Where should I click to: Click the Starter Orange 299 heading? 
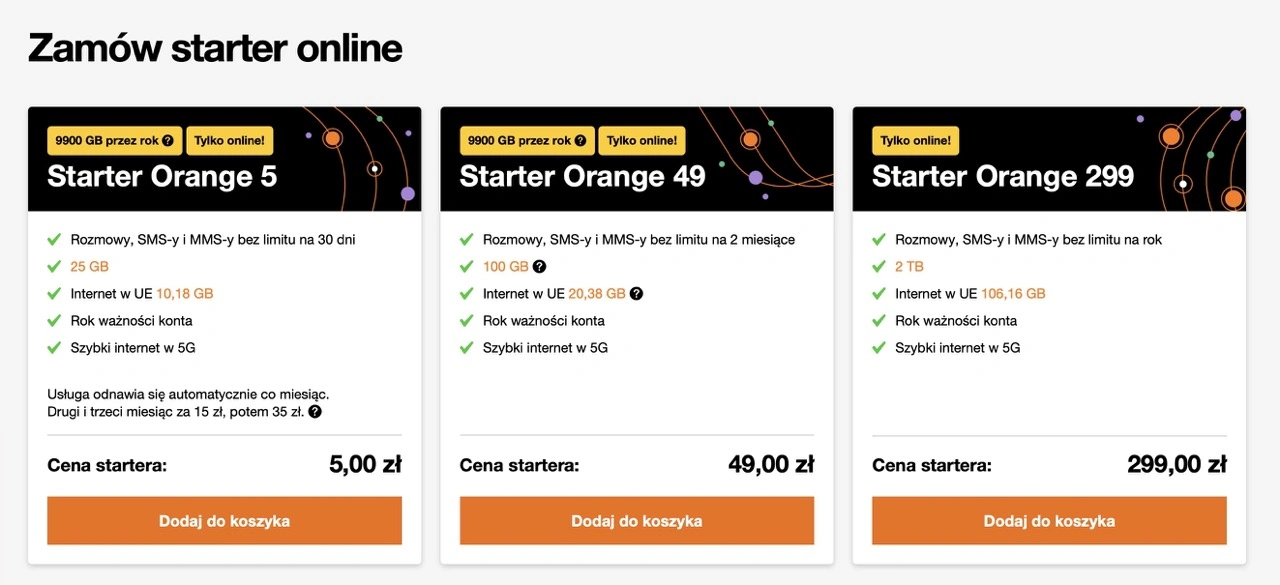(x=1003, y=177)
